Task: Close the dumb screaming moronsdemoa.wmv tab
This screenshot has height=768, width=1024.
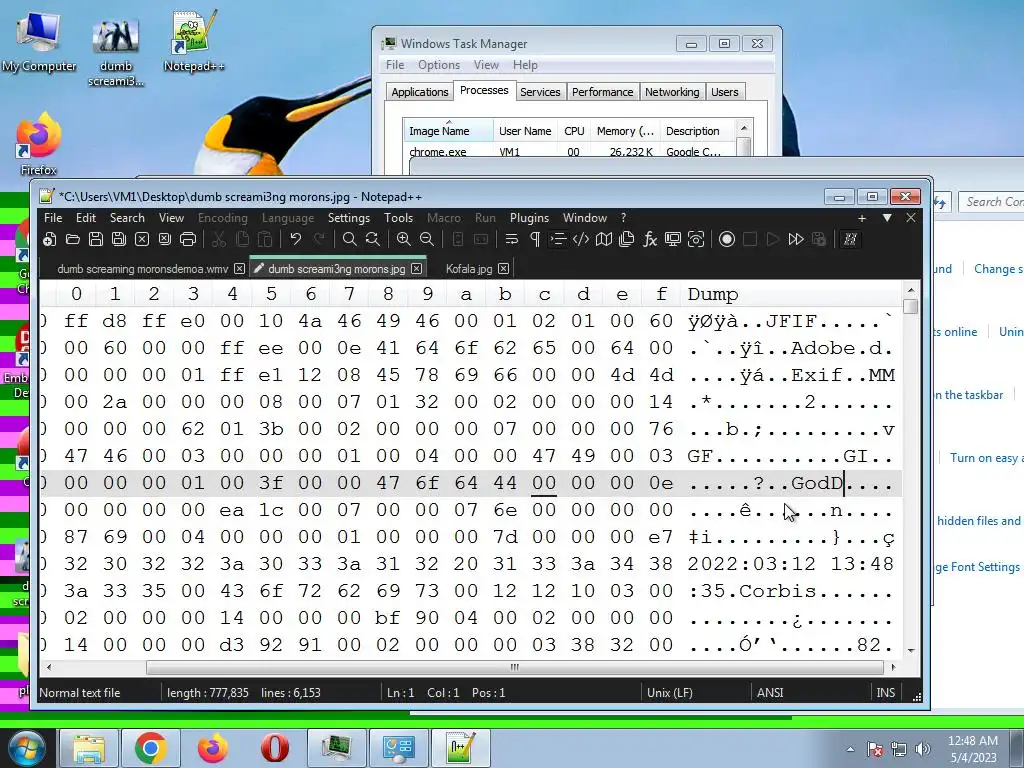Action: (x=240, y=268)
